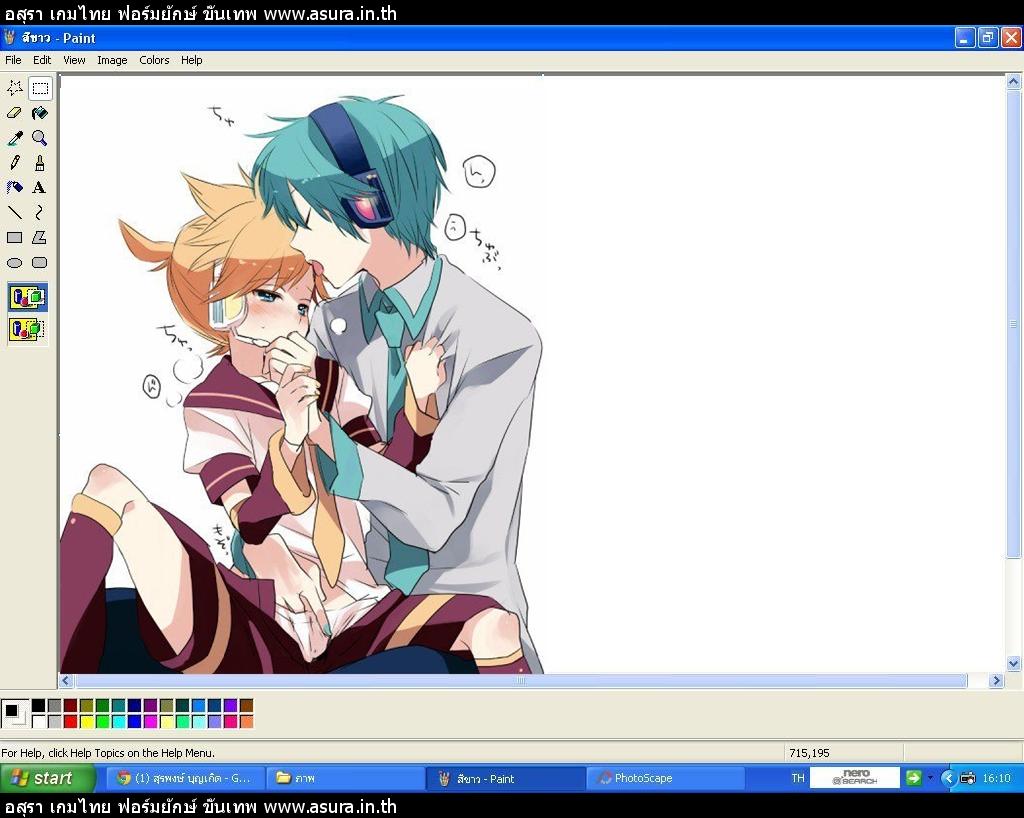Screen dimensions: 1024x818
Task: Click the system tray printer icon
Action: click(968, 778)
